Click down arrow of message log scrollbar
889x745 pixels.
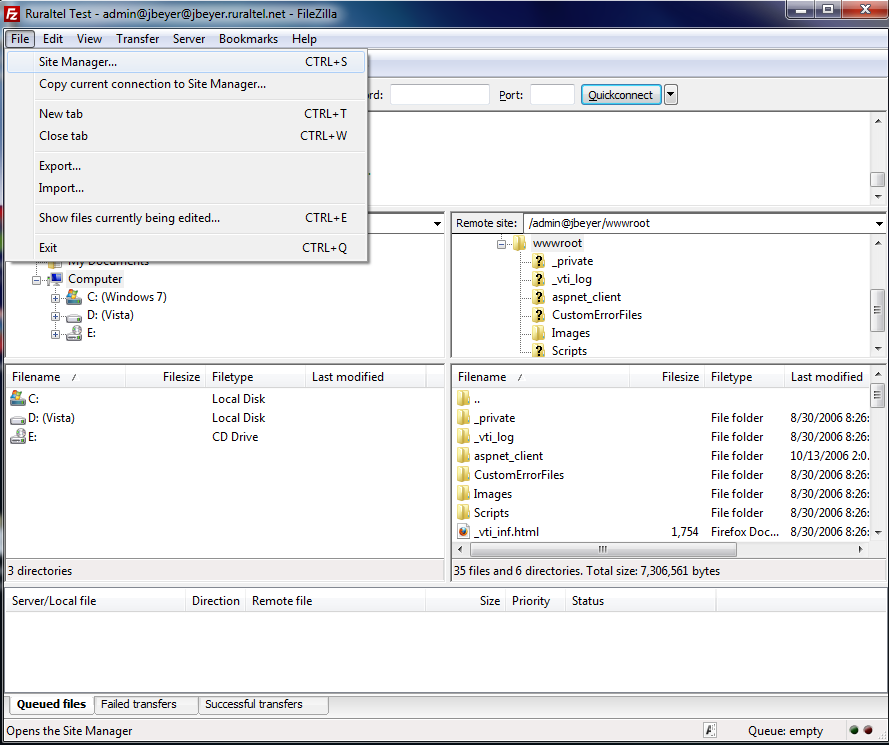point(878,197)
